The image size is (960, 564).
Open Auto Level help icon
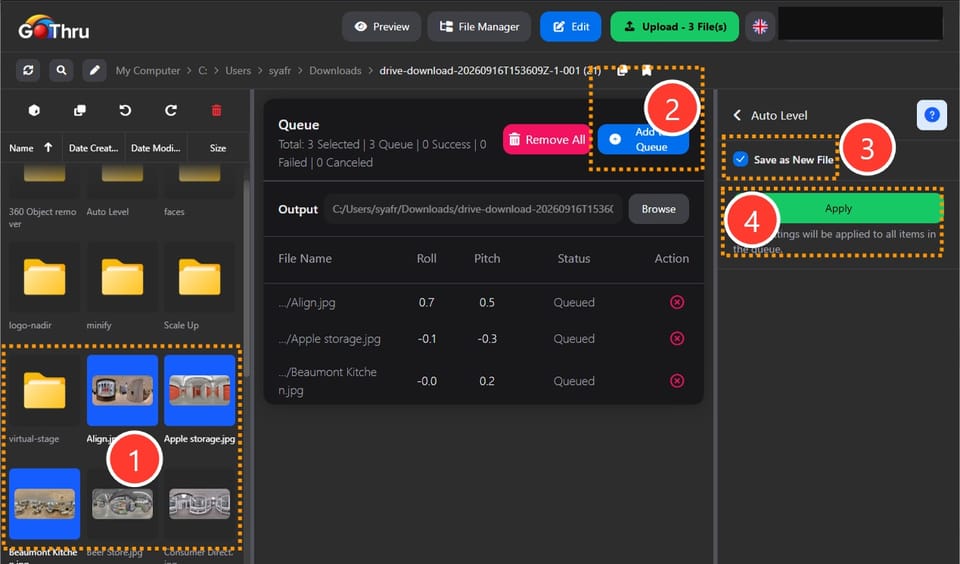(931, 115)
